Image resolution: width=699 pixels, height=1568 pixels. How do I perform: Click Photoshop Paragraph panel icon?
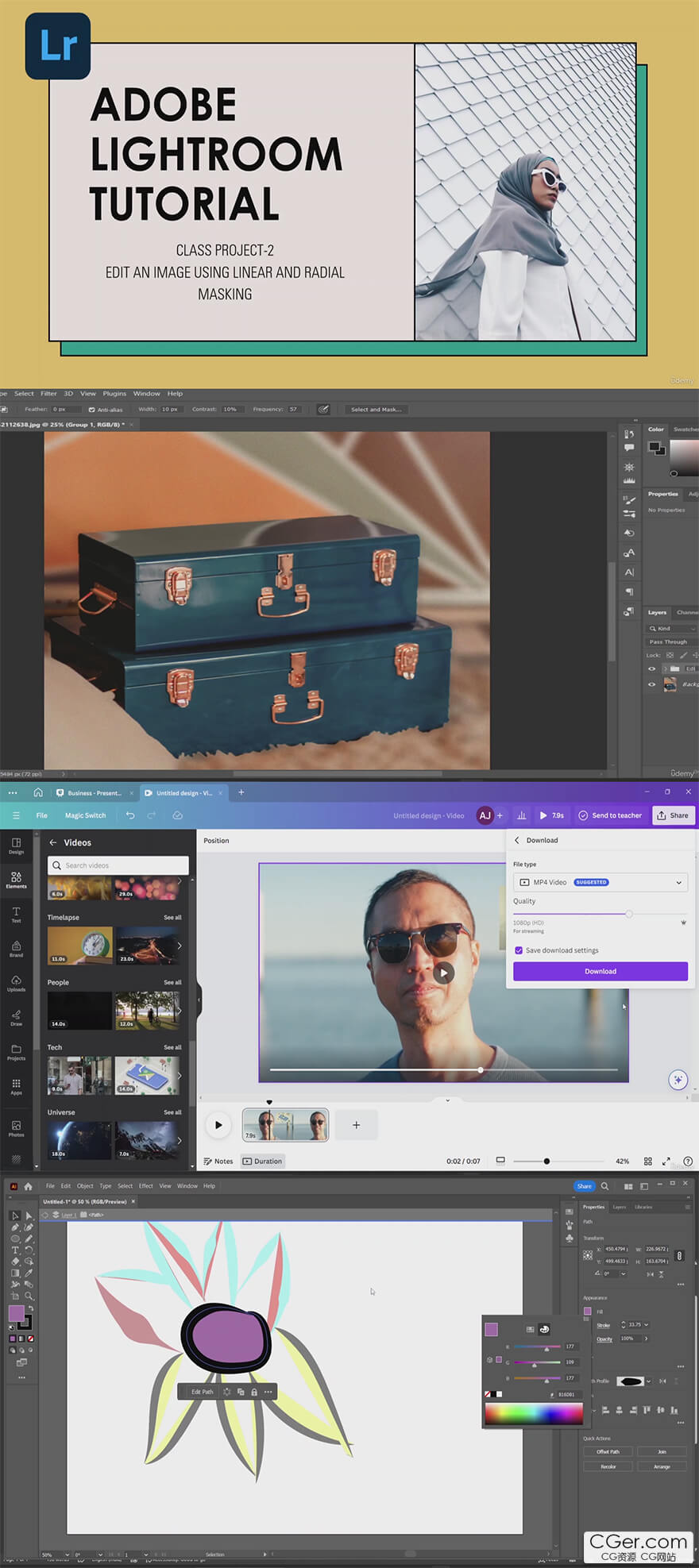pos(629,591)
